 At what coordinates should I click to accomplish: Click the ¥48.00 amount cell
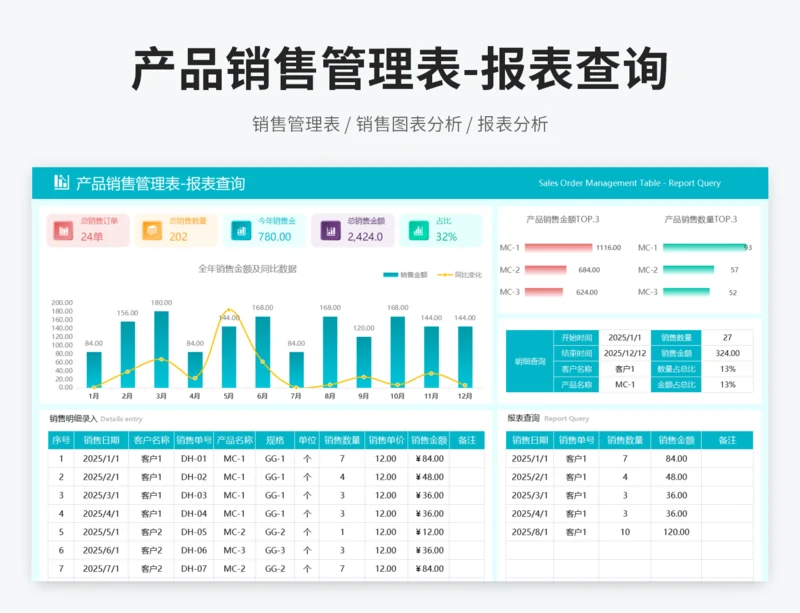point(429,477)
